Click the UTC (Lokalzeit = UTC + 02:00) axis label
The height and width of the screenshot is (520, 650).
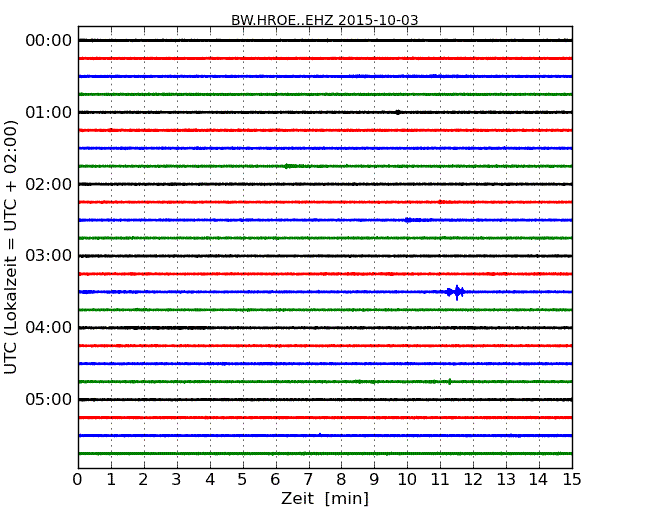click(11, 247)
